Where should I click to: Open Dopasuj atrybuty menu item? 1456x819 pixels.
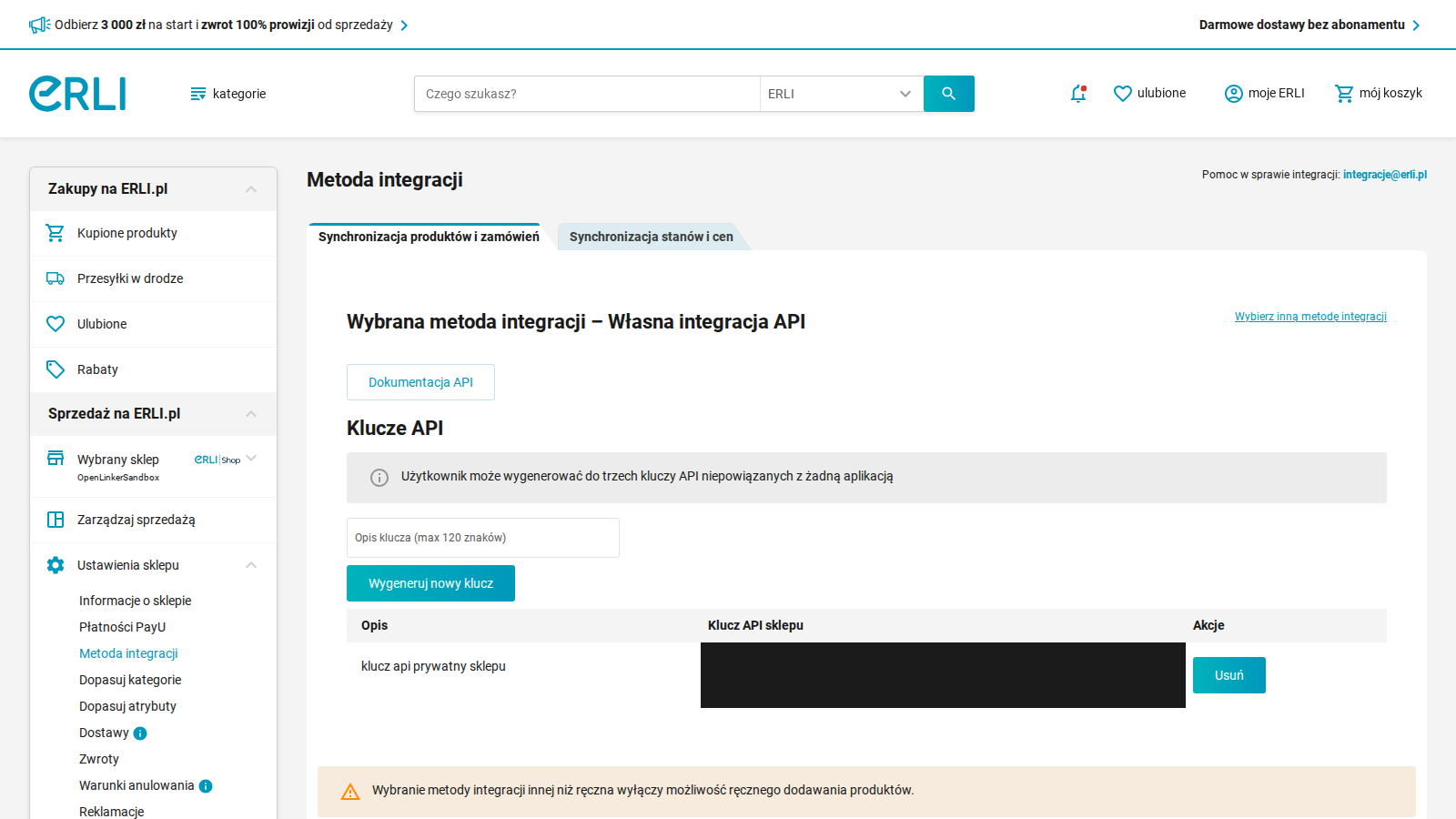point(127,706)
